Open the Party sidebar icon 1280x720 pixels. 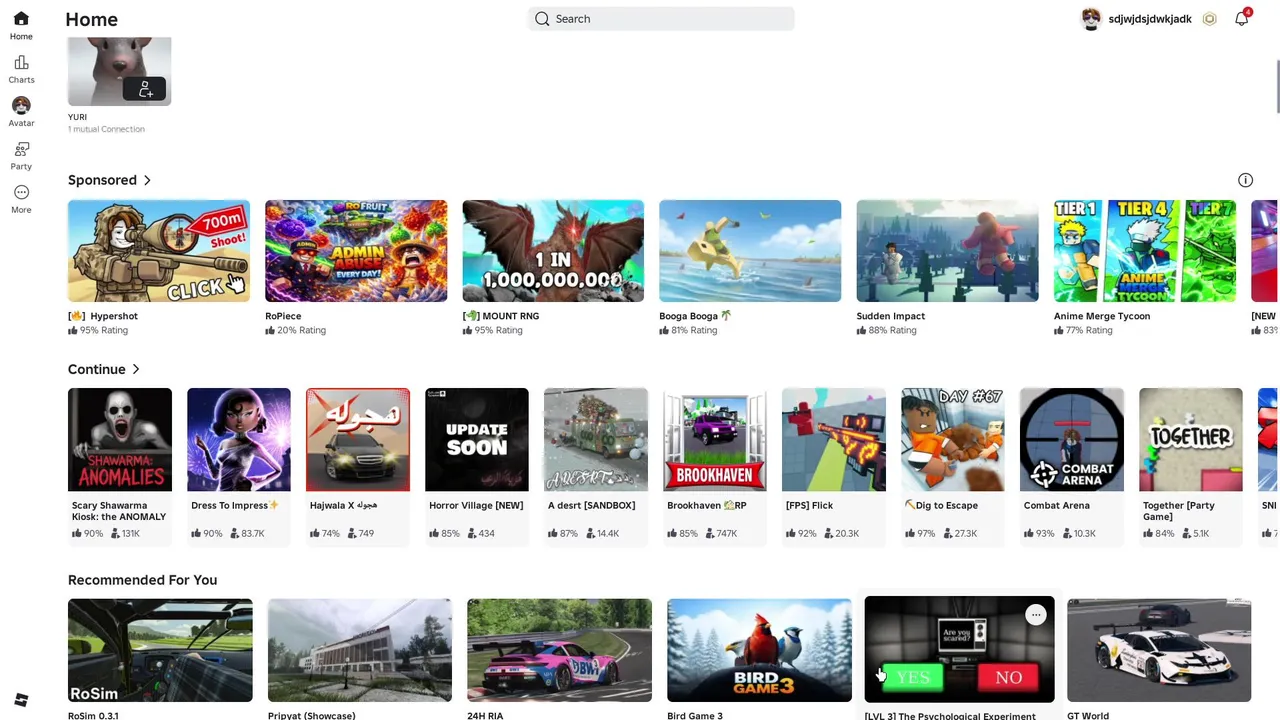21,149
